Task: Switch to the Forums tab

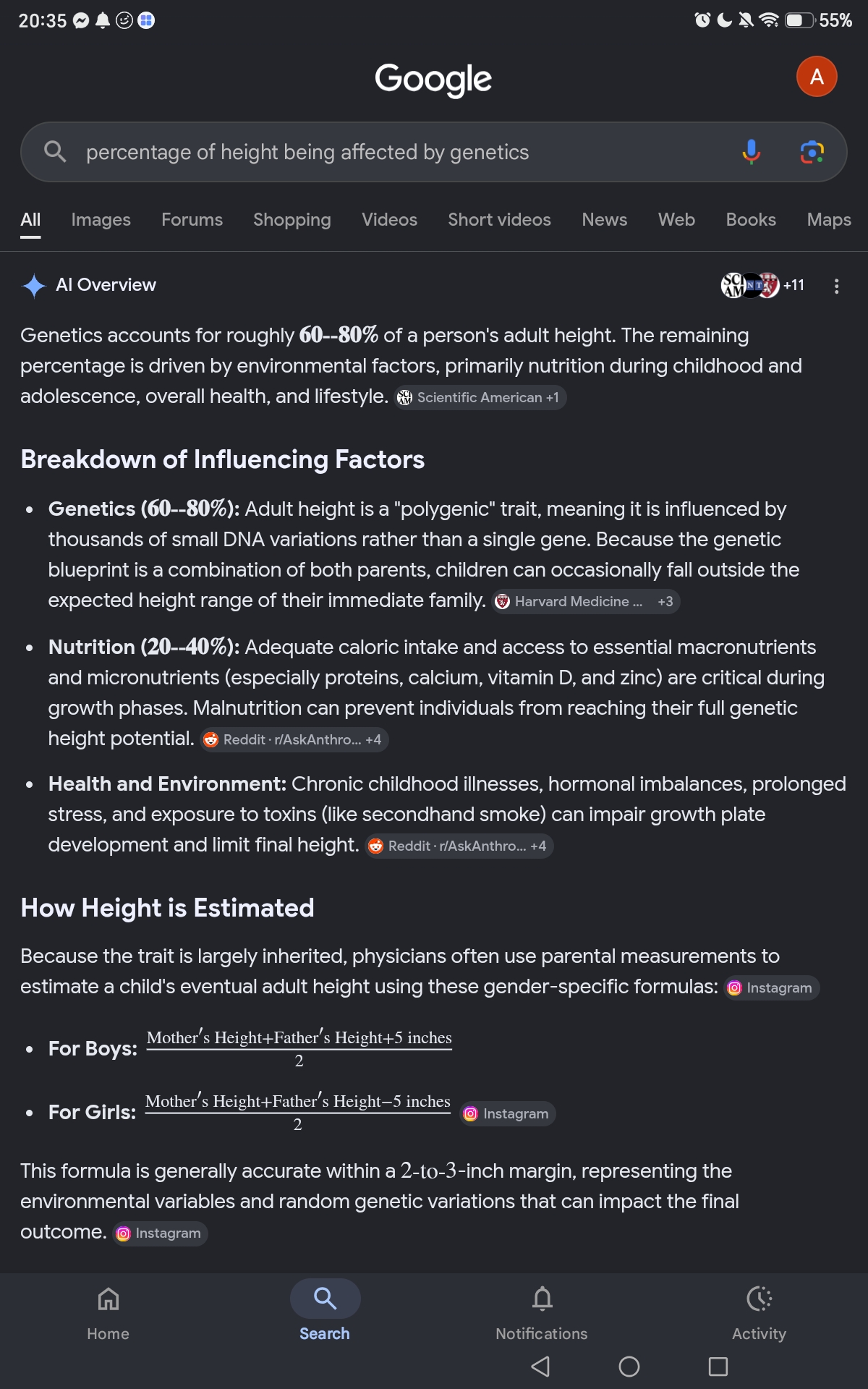Action: 192,219
